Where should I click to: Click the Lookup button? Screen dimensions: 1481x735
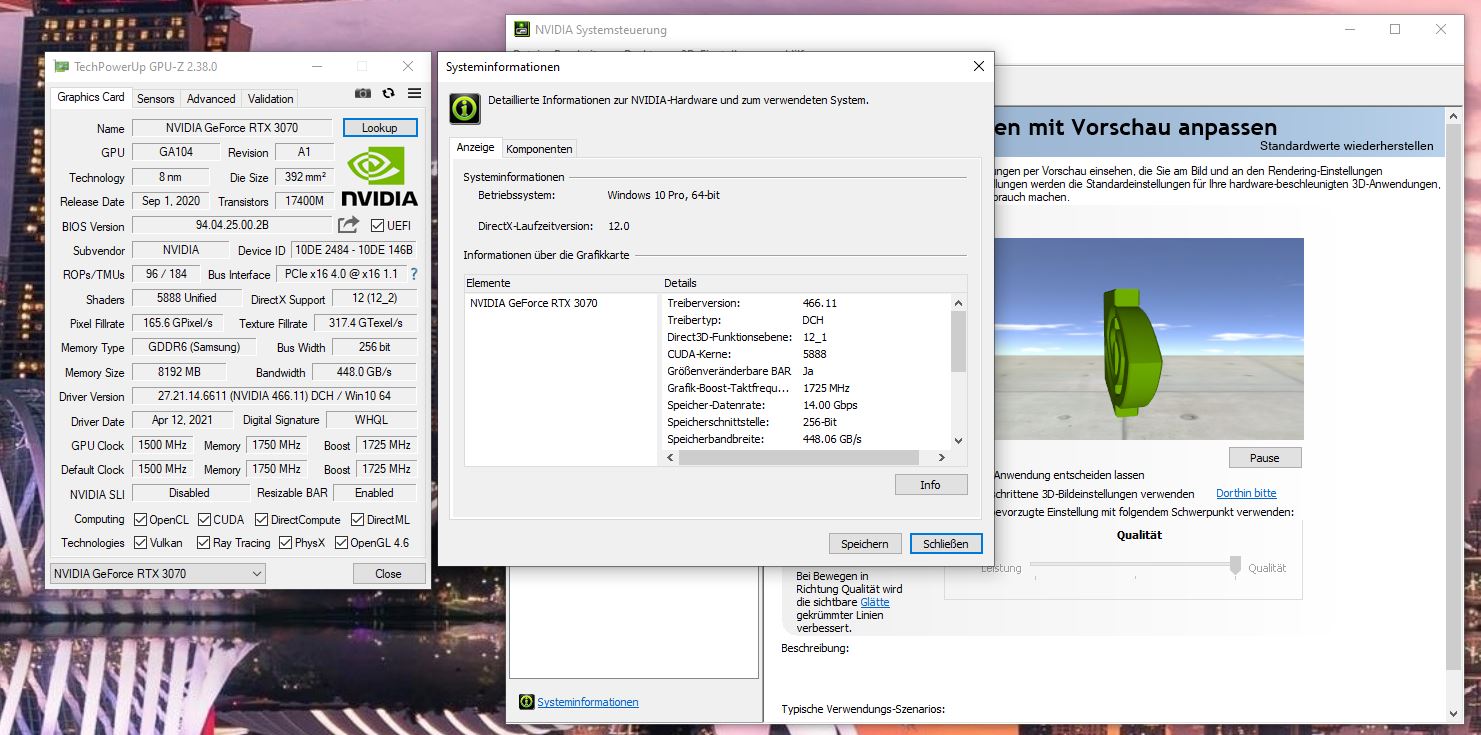(380, 128)
